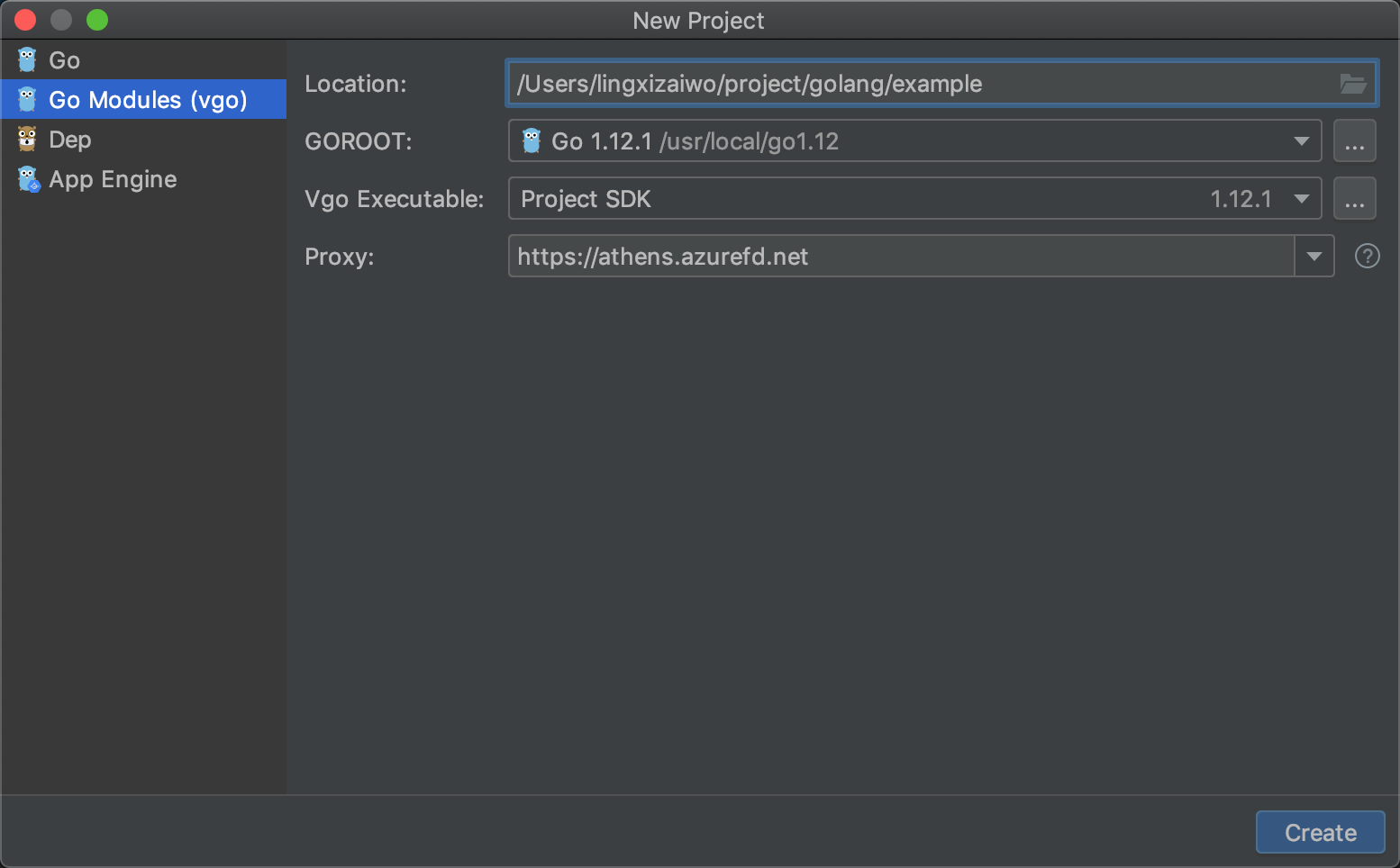Expand the GOROOT dropdown arrow
Viewport: 1400px width, 868px height.
click(1301, 141)
